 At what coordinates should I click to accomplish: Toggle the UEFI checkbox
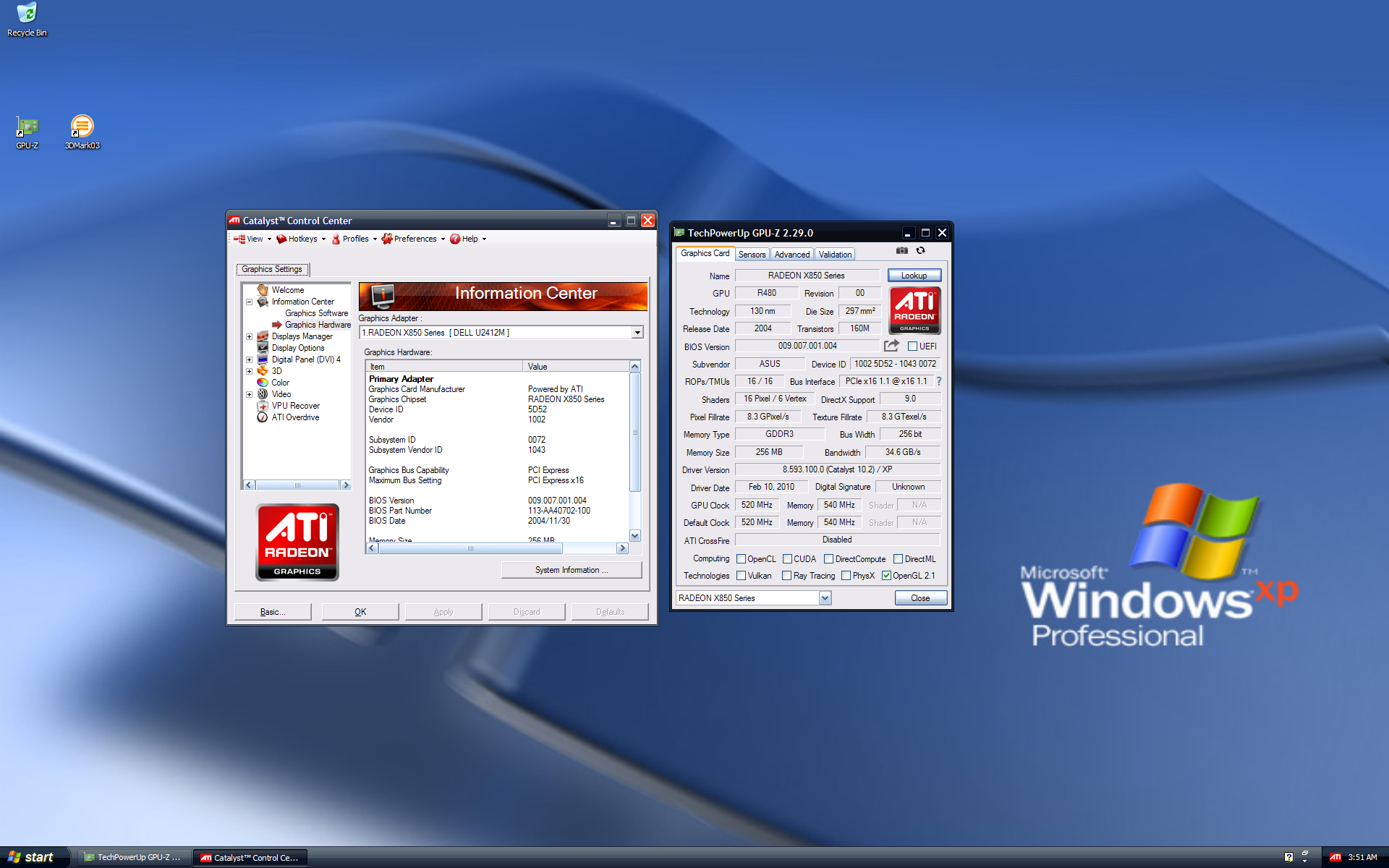tap(912, 346)
